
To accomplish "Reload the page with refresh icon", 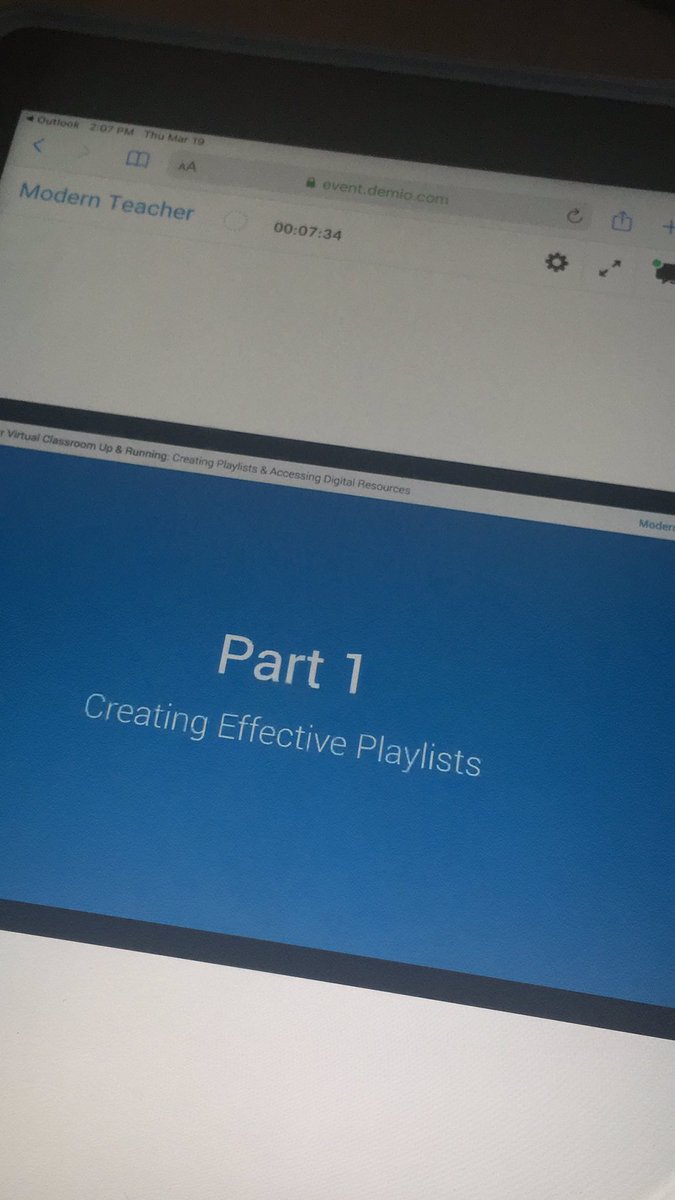I will [x=574, y=216].
